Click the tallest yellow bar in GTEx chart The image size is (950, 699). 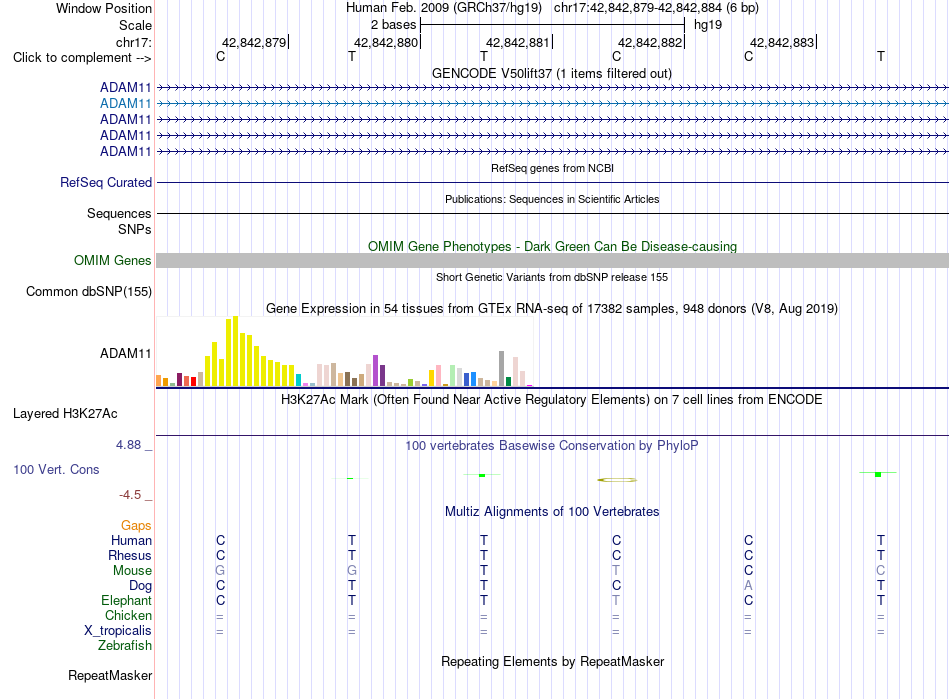235,351
